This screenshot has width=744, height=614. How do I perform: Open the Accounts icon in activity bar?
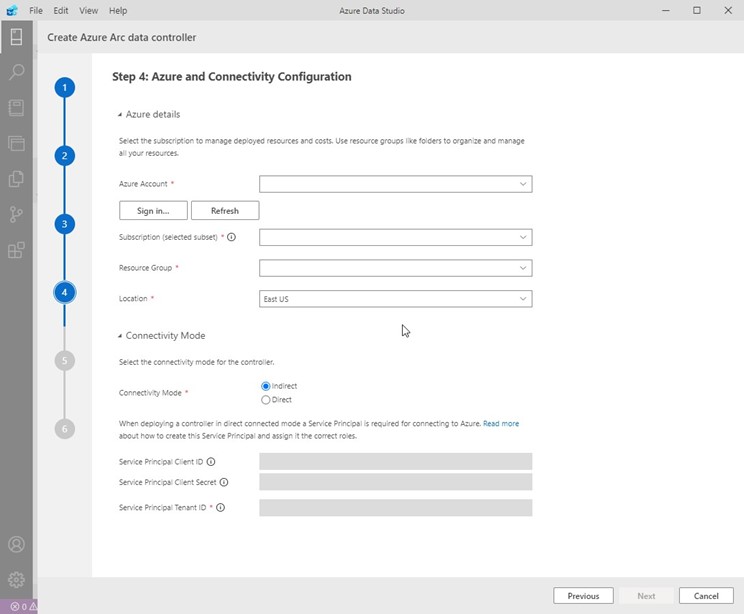tap(16, 544)
